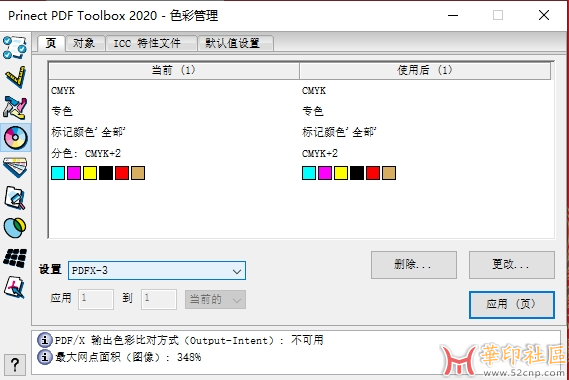This screenshot has height=380, width=569.
Task: Click black swatch in 当前 column
Action: (106, 173)
